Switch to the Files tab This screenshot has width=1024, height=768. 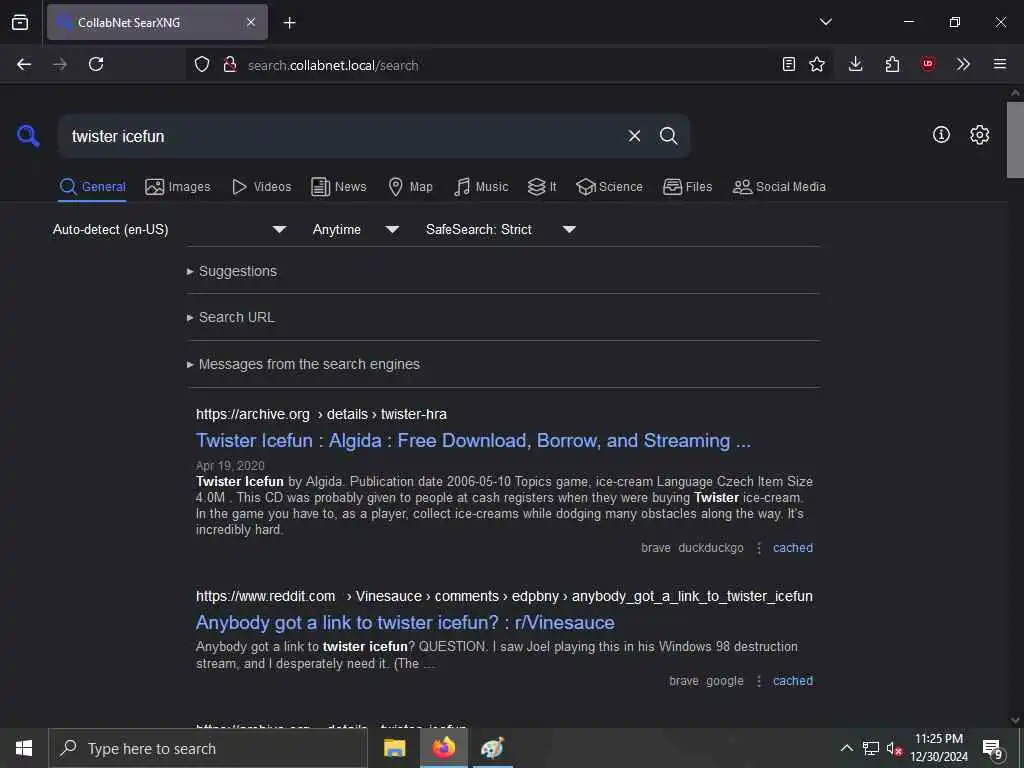(687, 187)
